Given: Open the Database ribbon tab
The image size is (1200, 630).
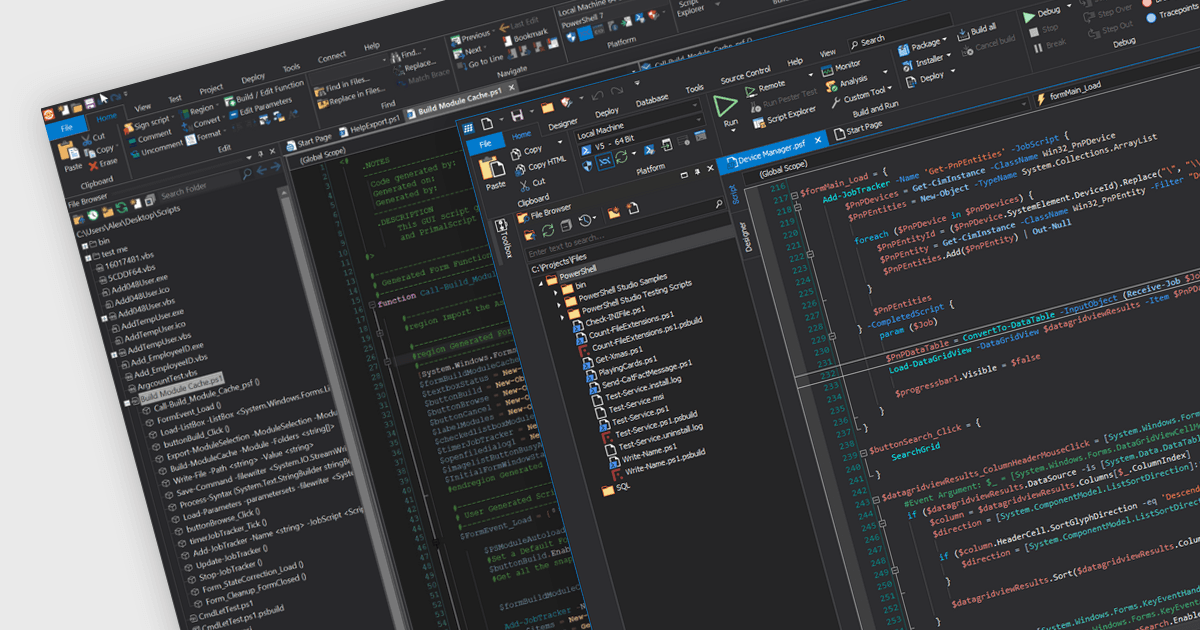Looking at the screenshot, I should [x=652, y=100].
